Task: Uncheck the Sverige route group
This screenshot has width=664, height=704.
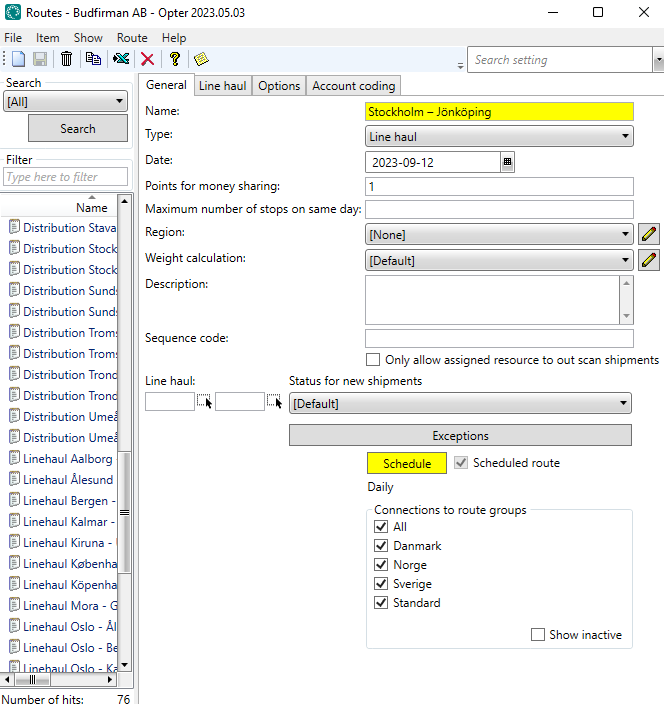Action: click(x=380, y=584)
